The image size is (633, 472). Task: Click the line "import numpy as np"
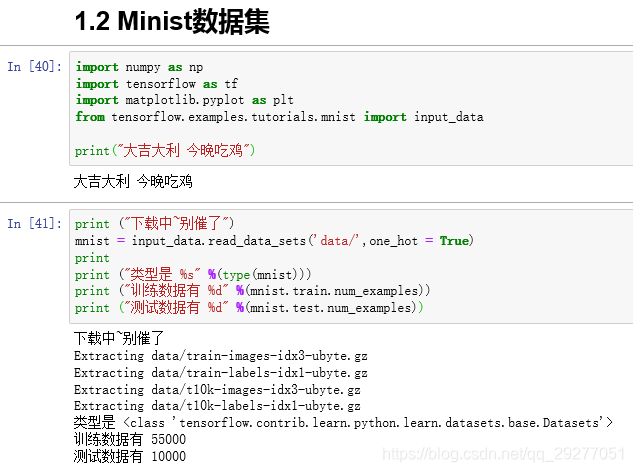[x=139, y=67]
